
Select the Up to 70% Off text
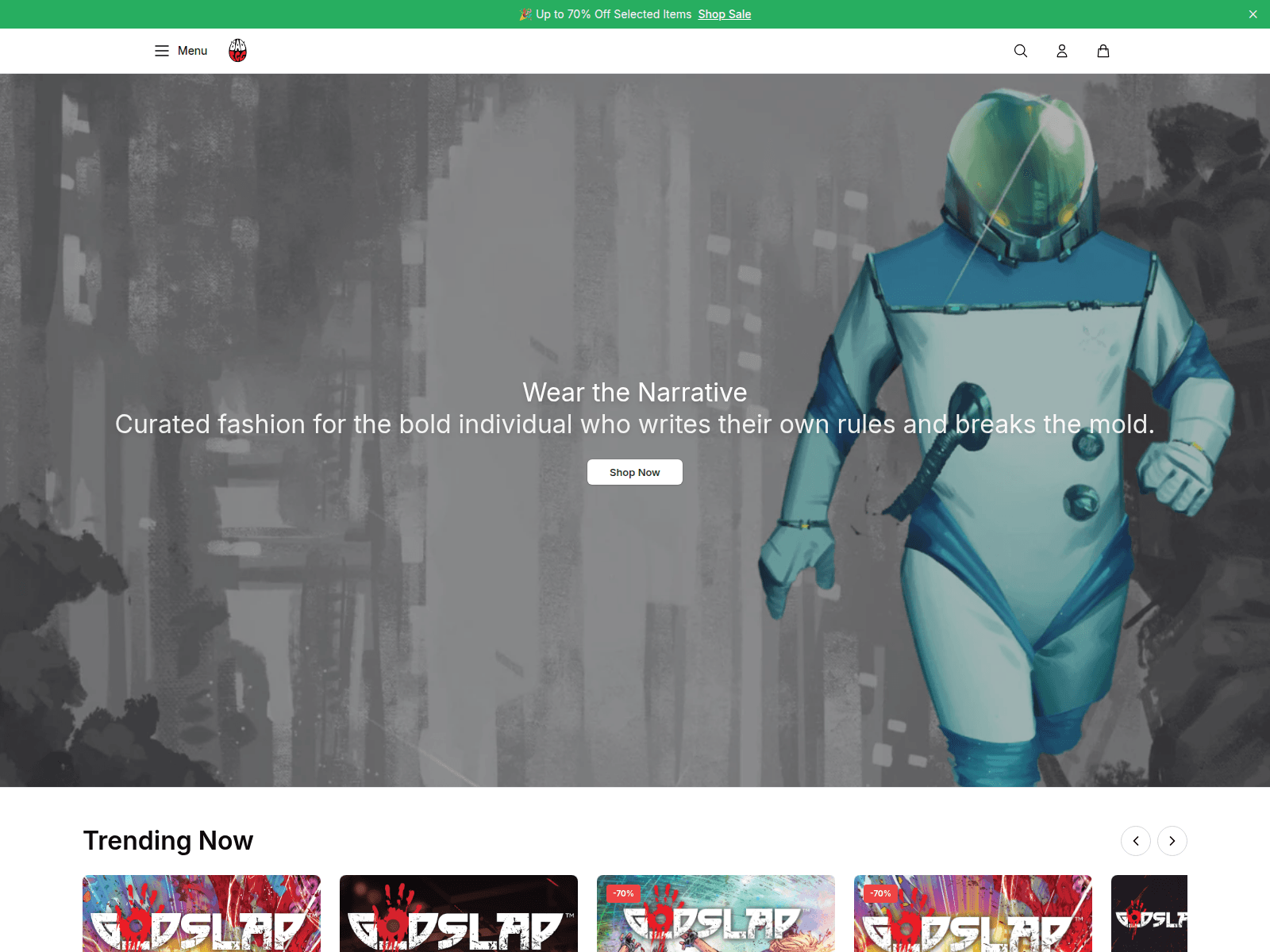point(614,14)
